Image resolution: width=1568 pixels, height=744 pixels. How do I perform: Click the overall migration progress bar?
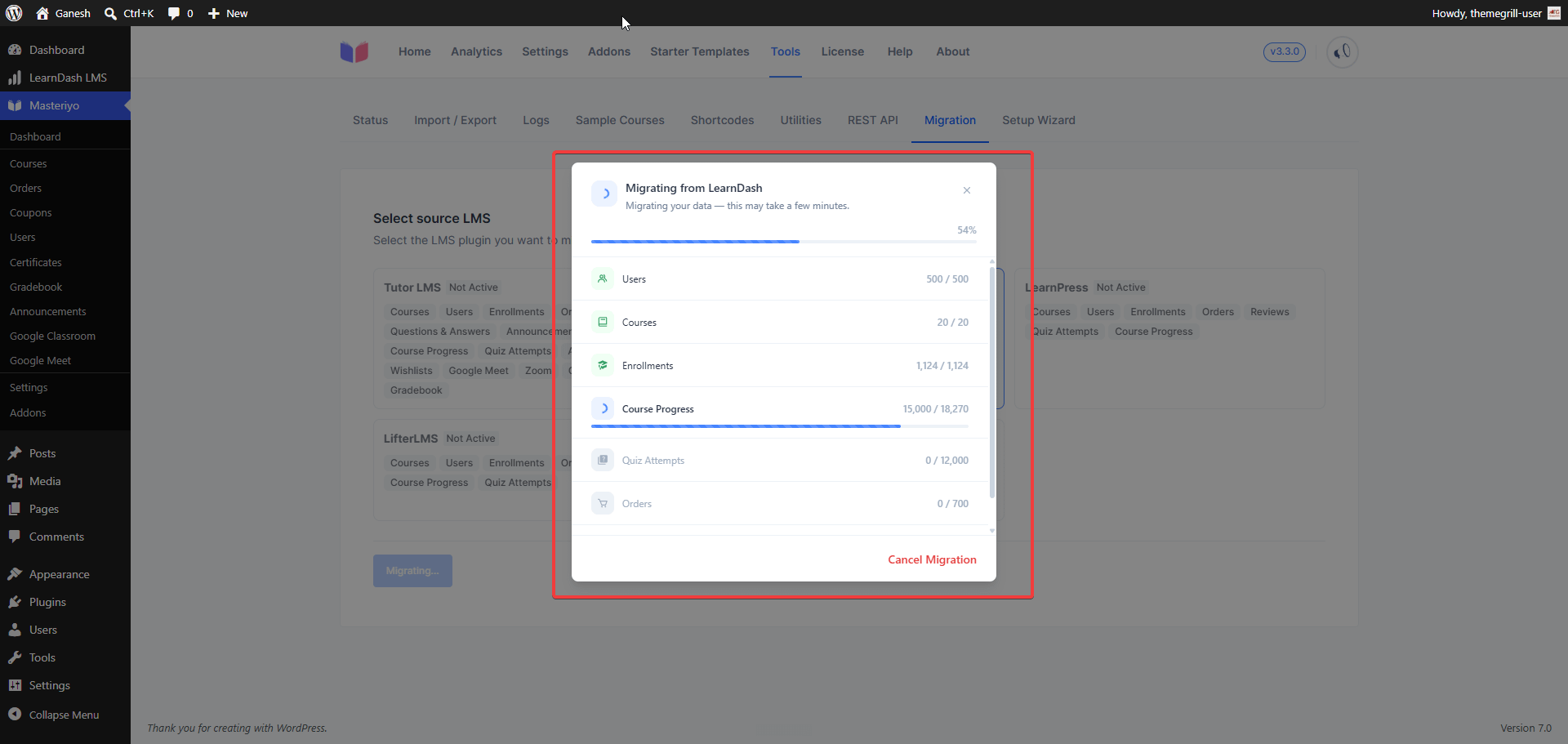(x=784, y=242)
